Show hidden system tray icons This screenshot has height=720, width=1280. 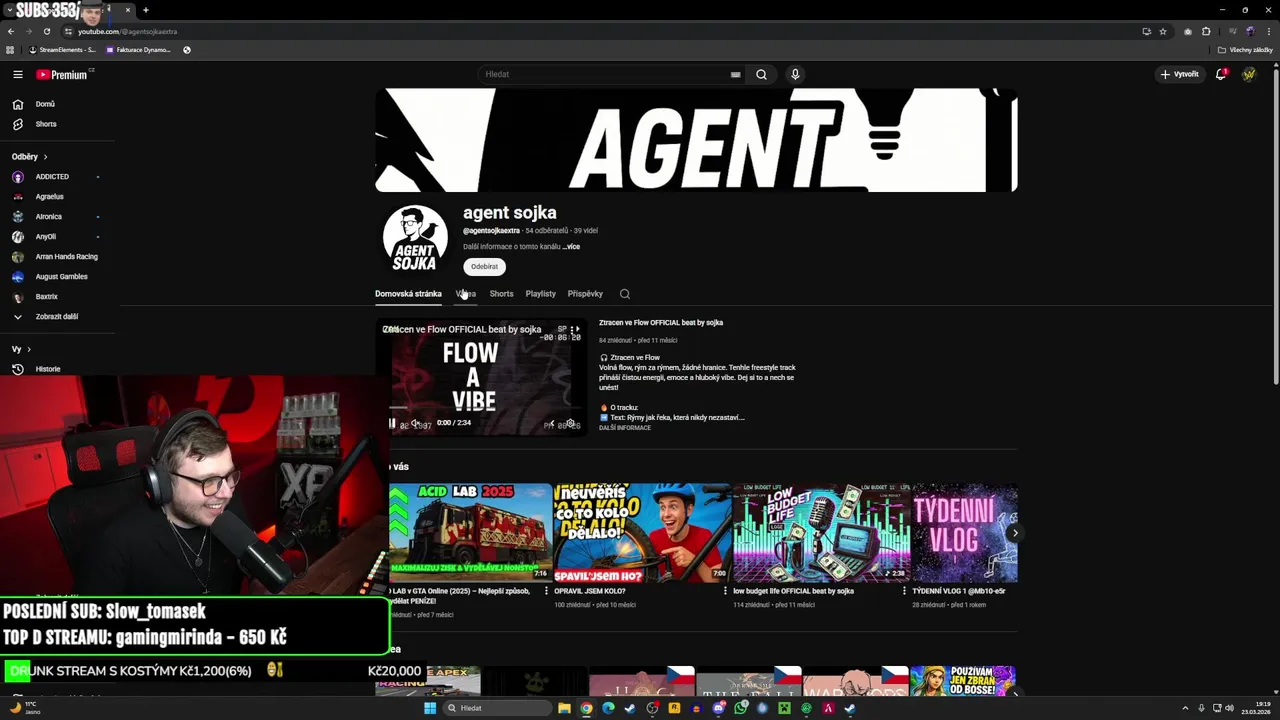tap(1186, 708)
